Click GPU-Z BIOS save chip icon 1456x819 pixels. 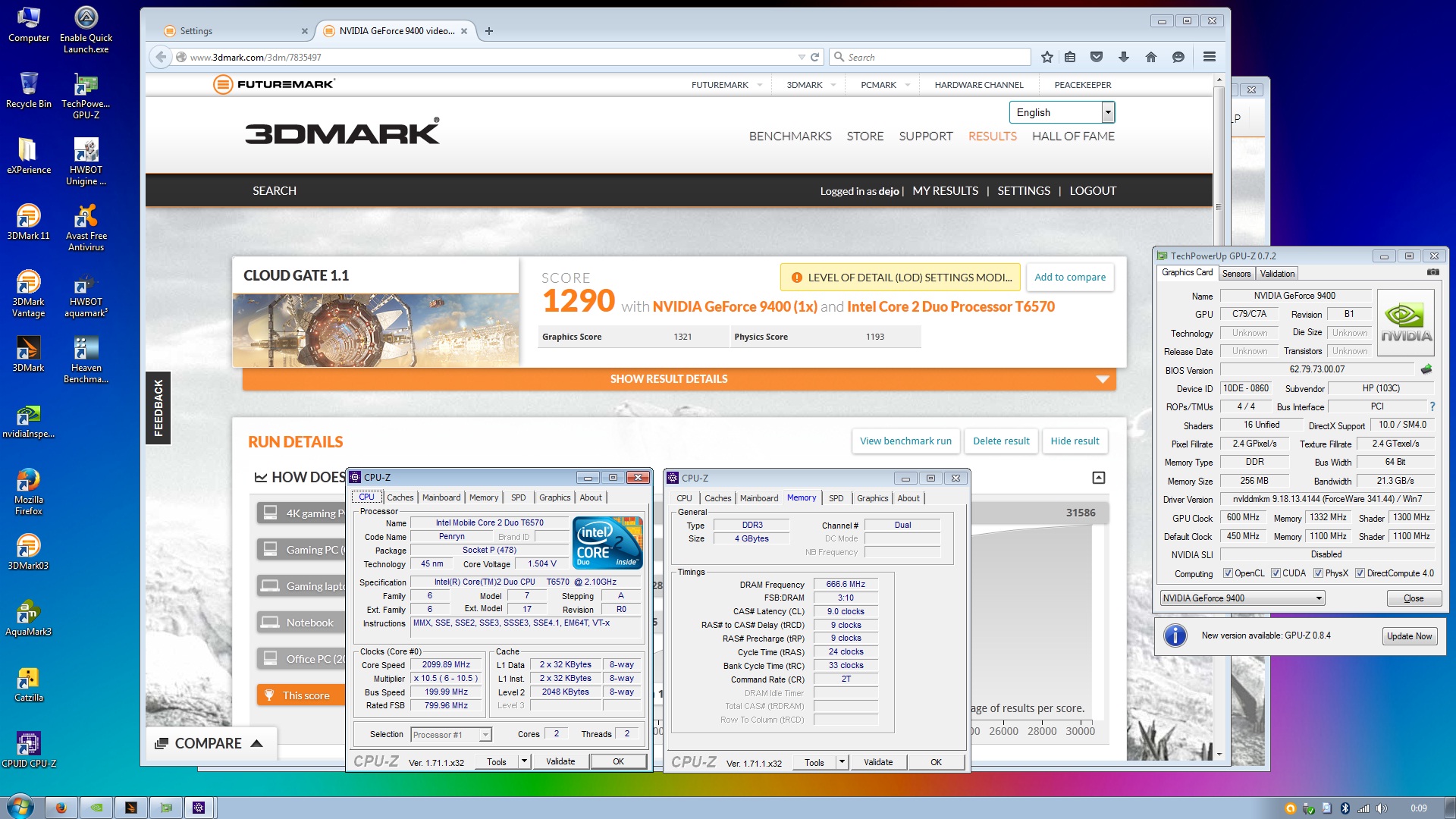[1426, 369]
